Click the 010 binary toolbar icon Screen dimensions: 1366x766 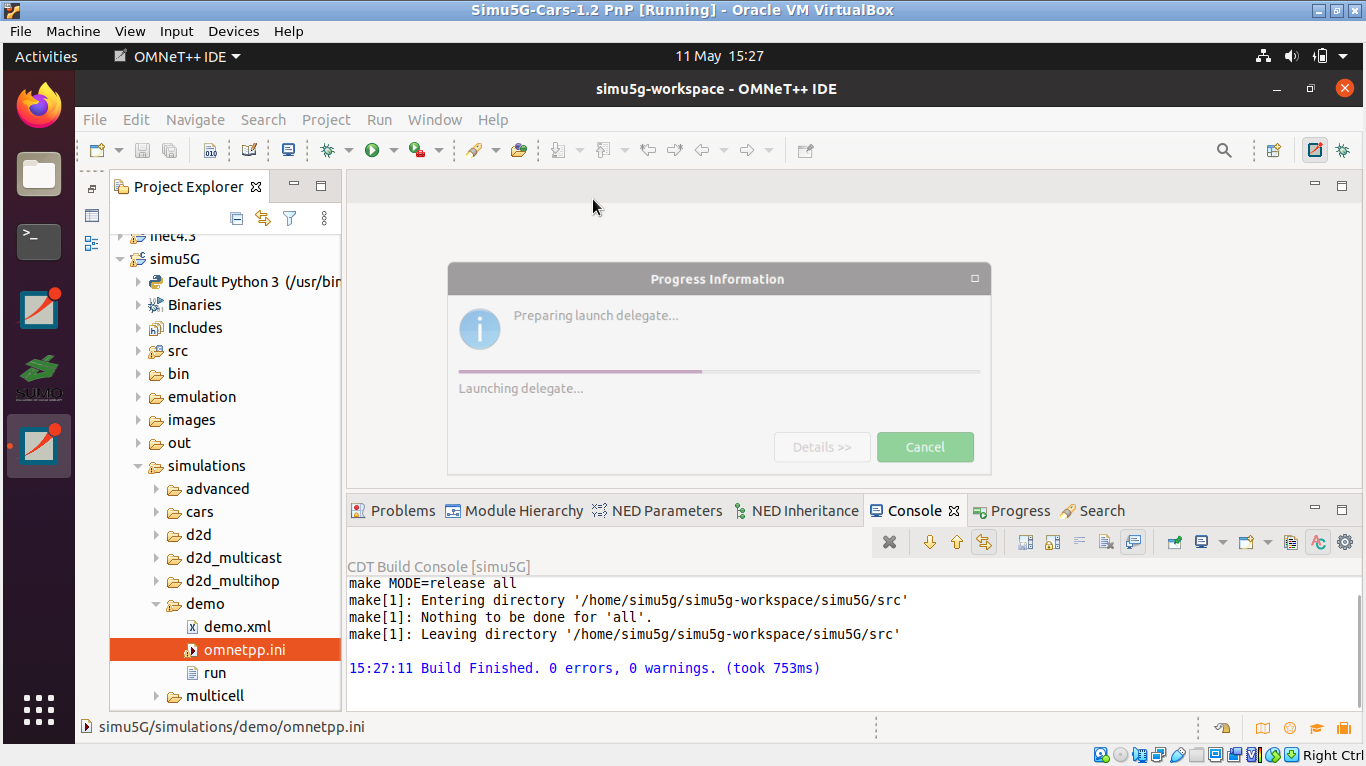[210, 150]
